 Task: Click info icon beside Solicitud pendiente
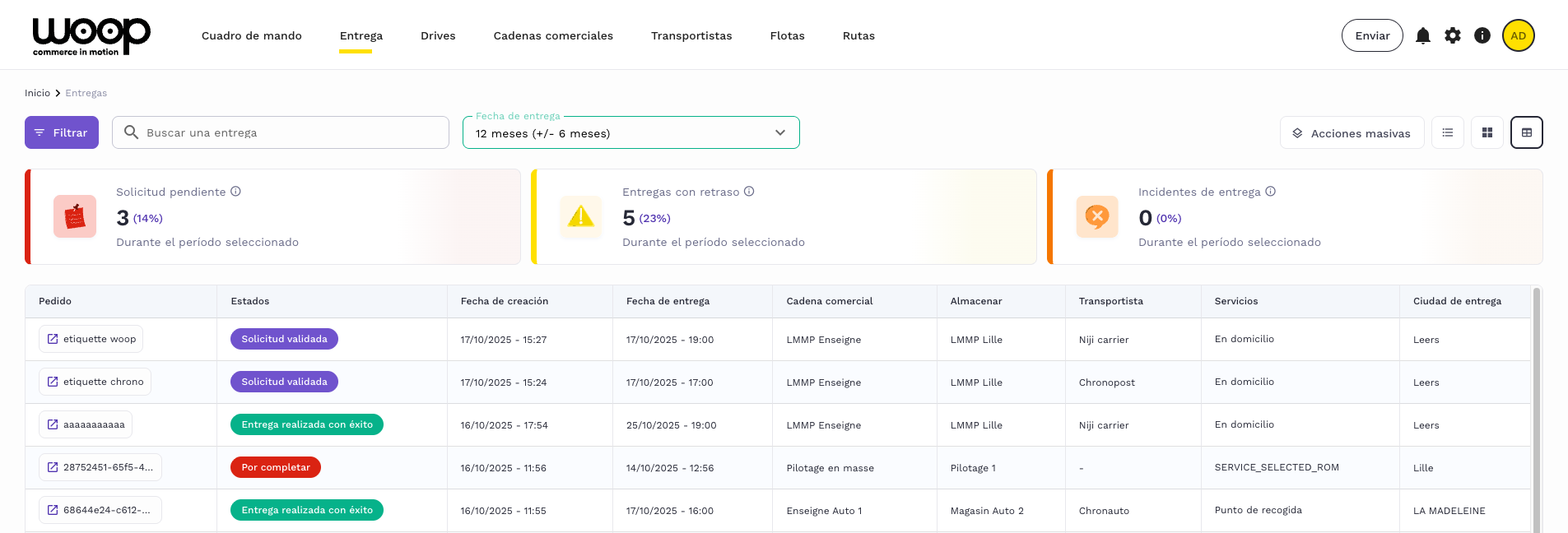[x=235, y=192]
